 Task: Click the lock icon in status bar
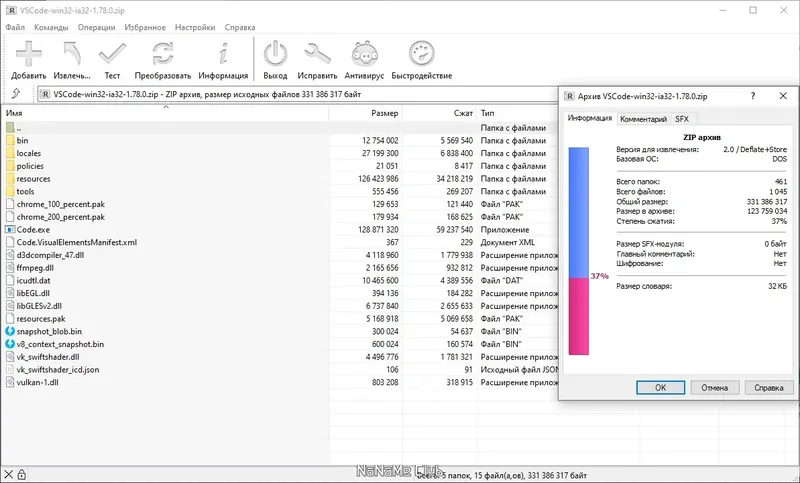tap(22, 475)
